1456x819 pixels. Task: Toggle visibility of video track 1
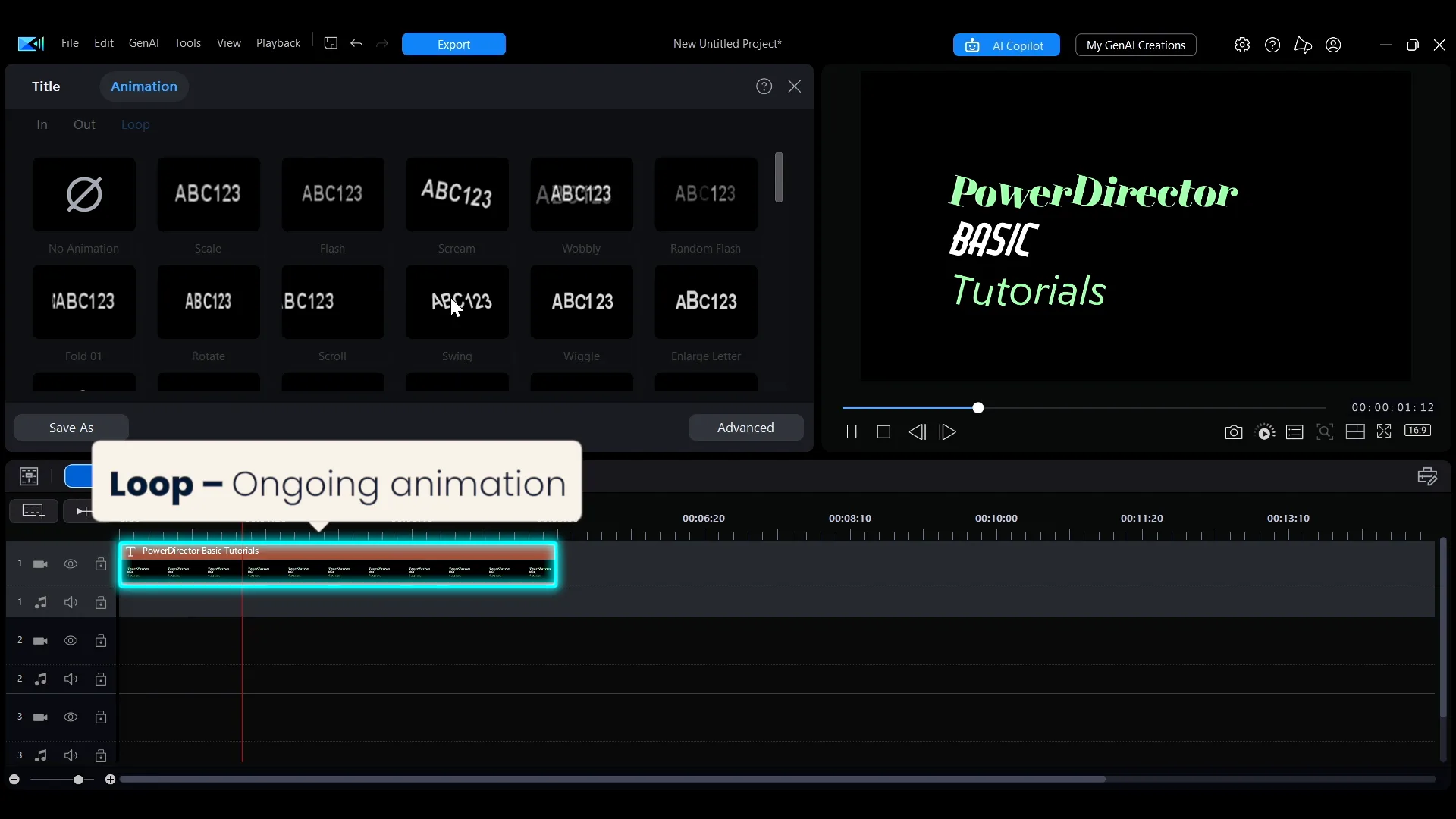click(71, 564)
